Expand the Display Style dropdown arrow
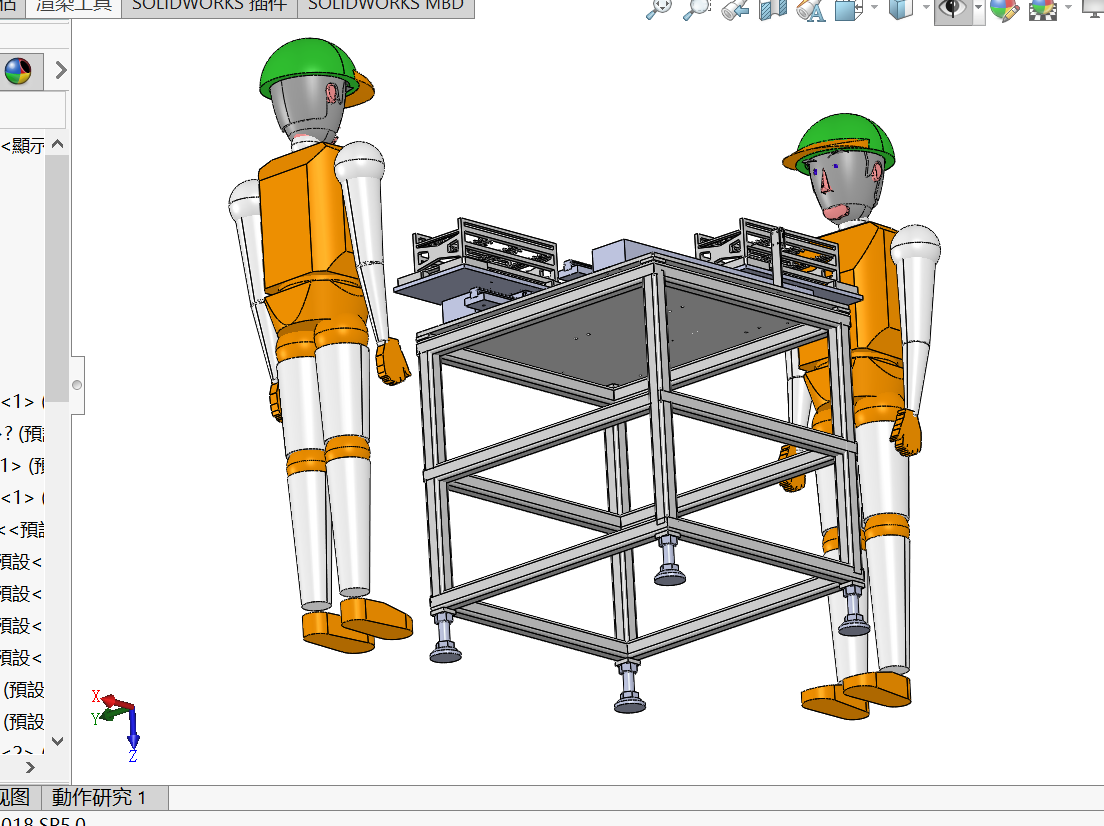The height and width of the screenshot is (826, 1104). (x=926, y=7)
